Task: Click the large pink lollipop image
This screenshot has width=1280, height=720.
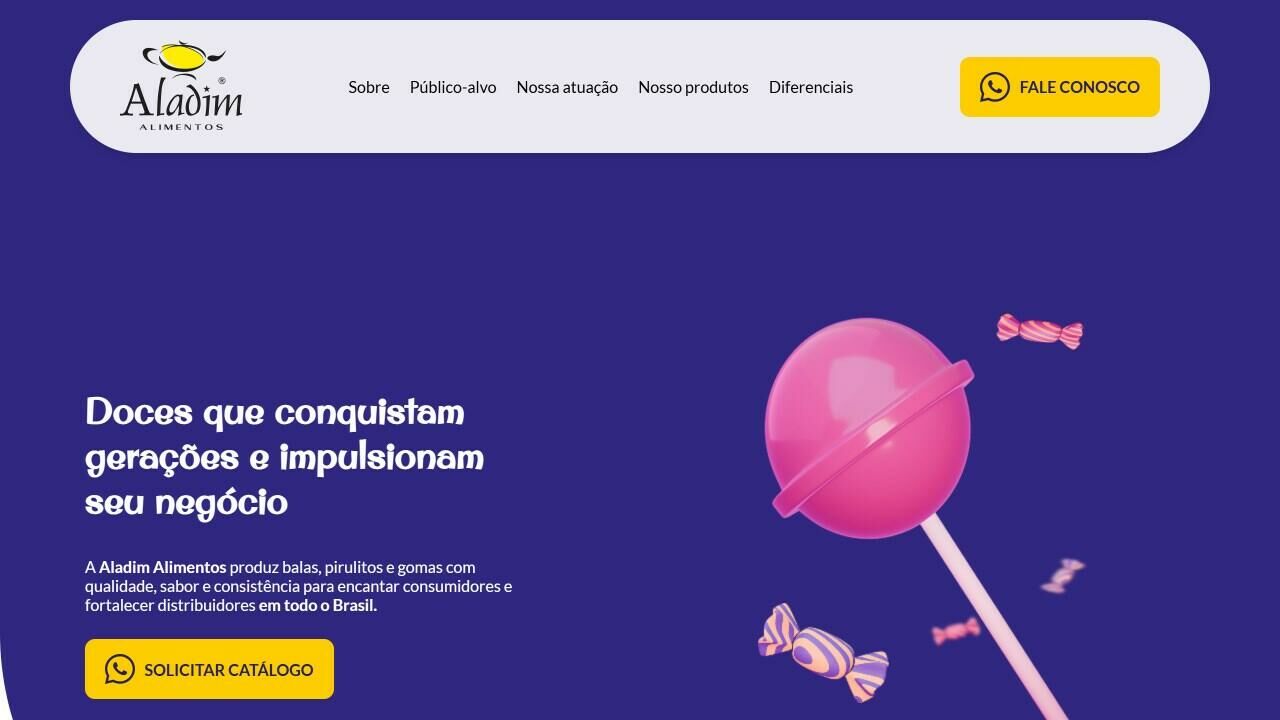Action: point(868,428)
